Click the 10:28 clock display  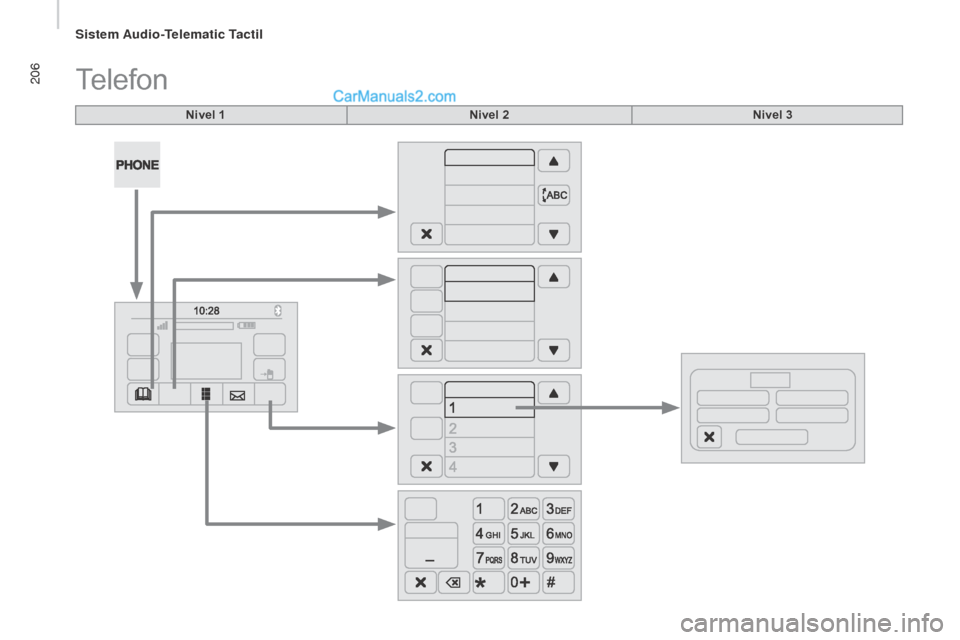click(x=206, y=311)
